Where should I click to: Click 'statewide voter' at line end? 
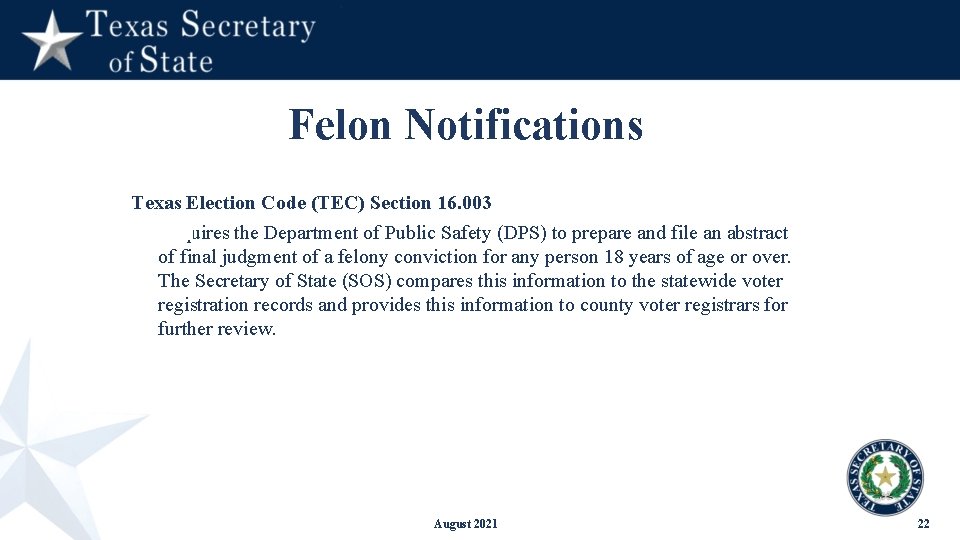722,281
